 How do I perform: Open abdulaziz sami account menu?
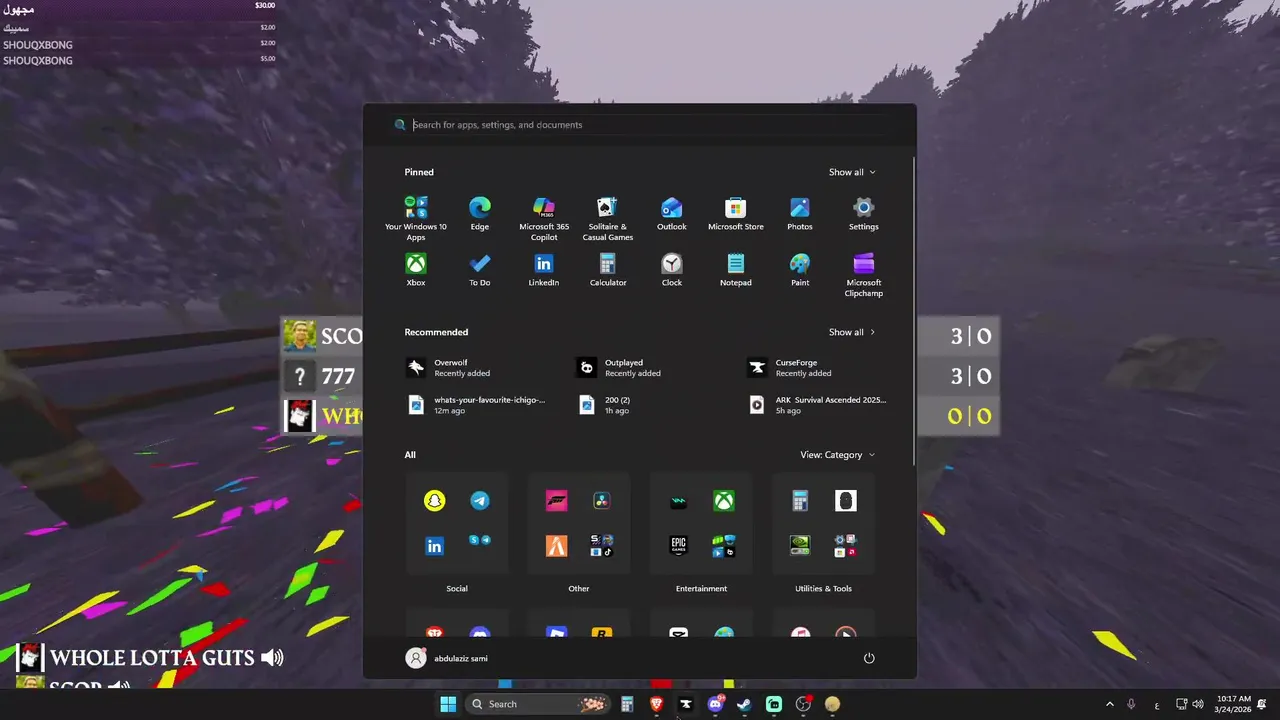[448, 658]
